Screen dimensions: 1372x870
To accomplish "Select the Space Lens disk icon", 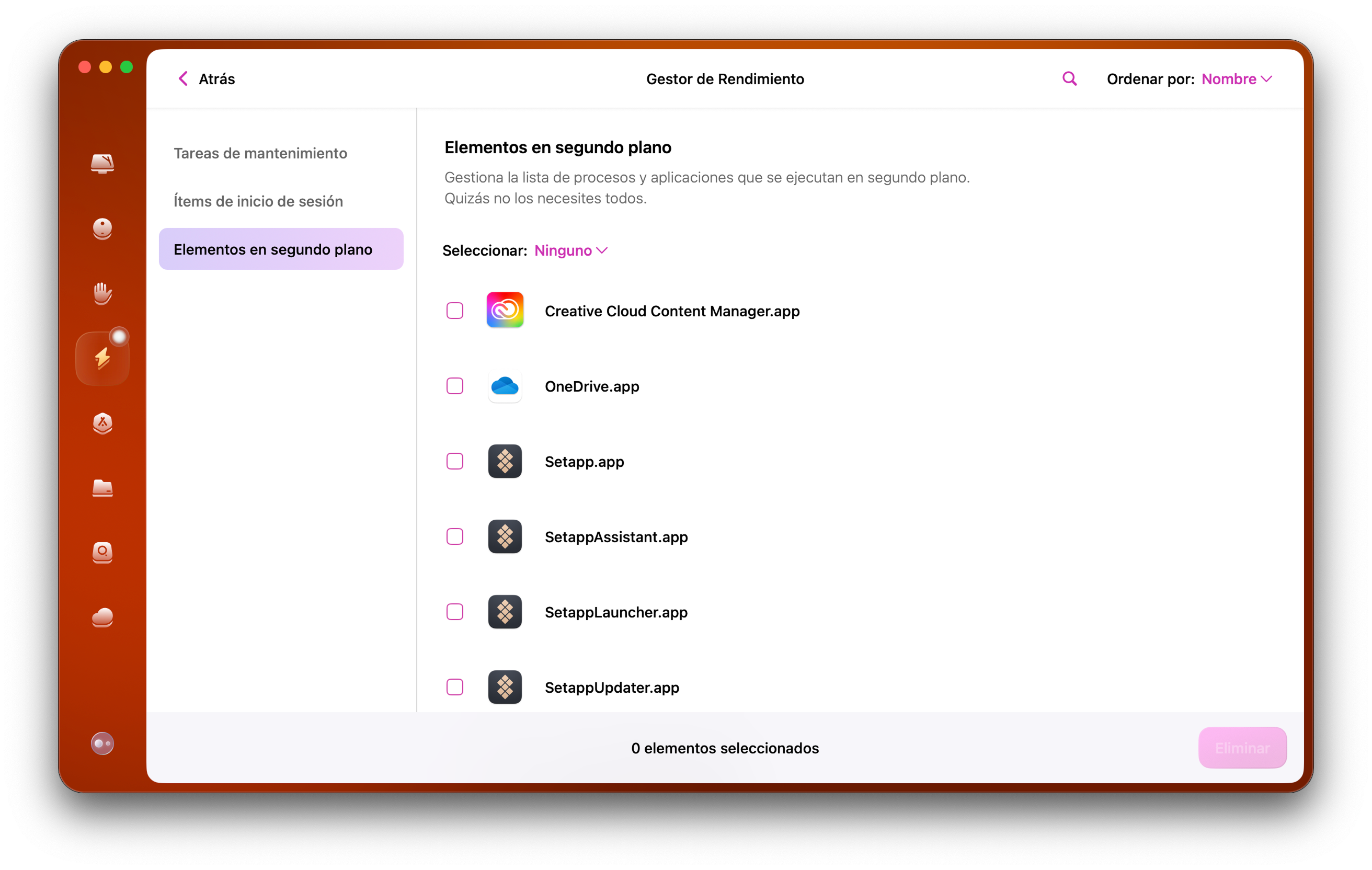I will [x=102, y=553].
